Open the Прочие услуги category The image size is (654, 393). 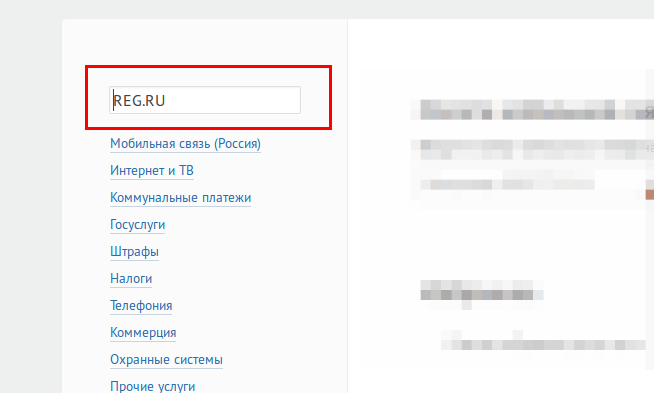pyautogui.click(x=153, y=386)
